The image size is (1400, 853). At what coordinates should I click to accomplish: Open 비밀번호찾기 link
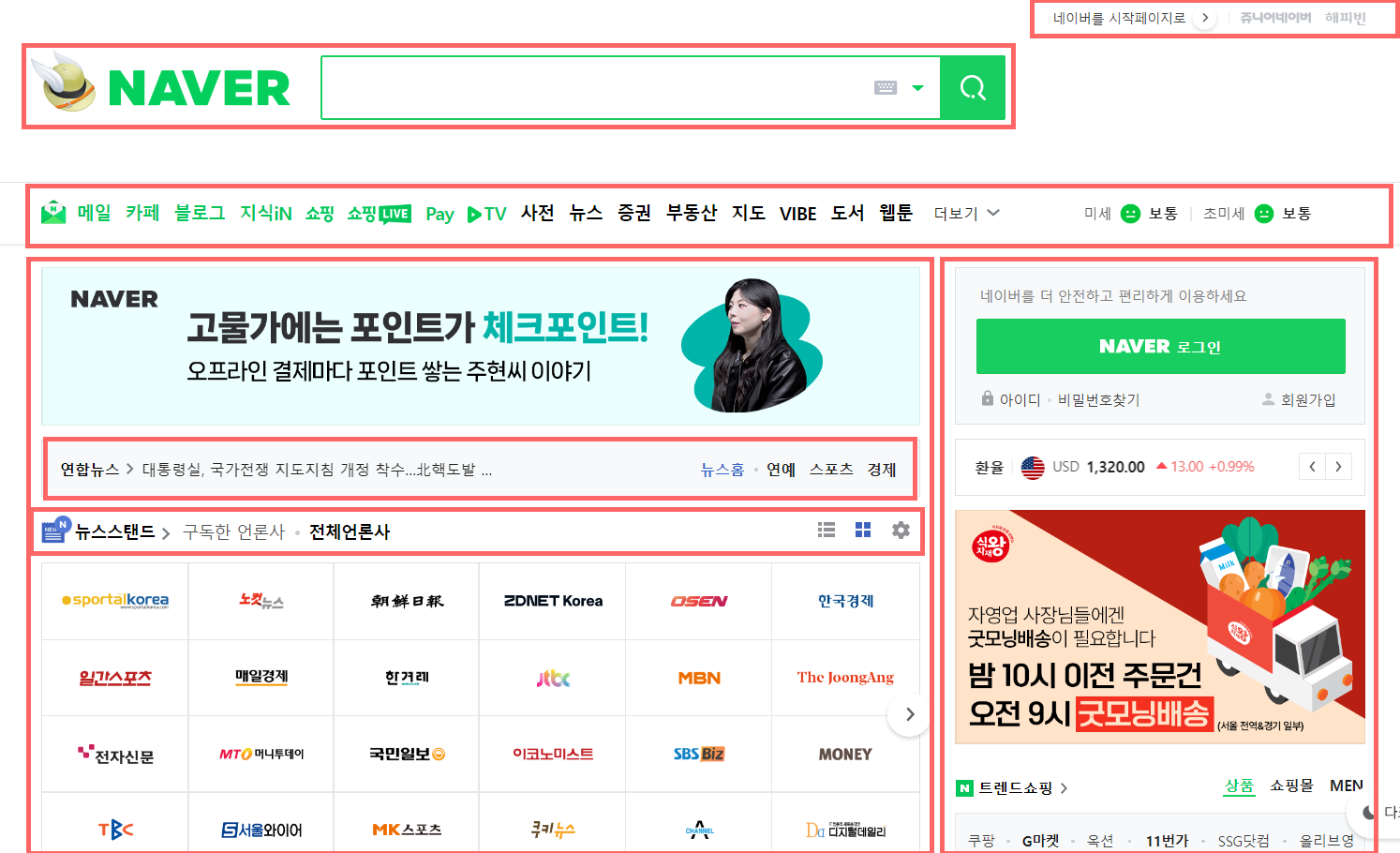point(1098,399)
